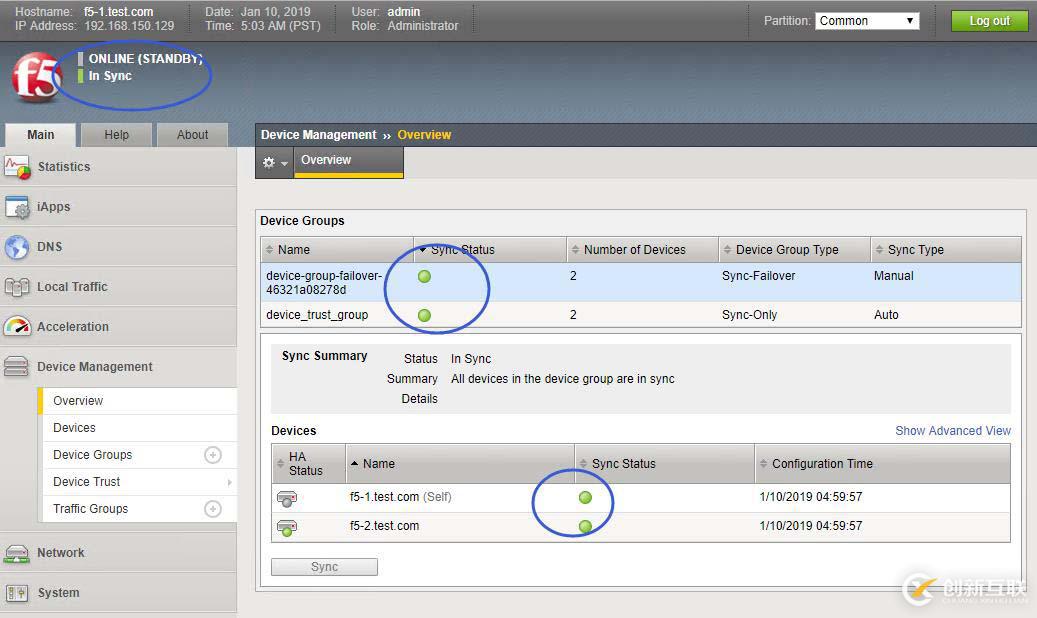Open Statistics section via its chart icon
Image resolution: width=1037 pixels, height=618 pixels.
coord(17,167)
